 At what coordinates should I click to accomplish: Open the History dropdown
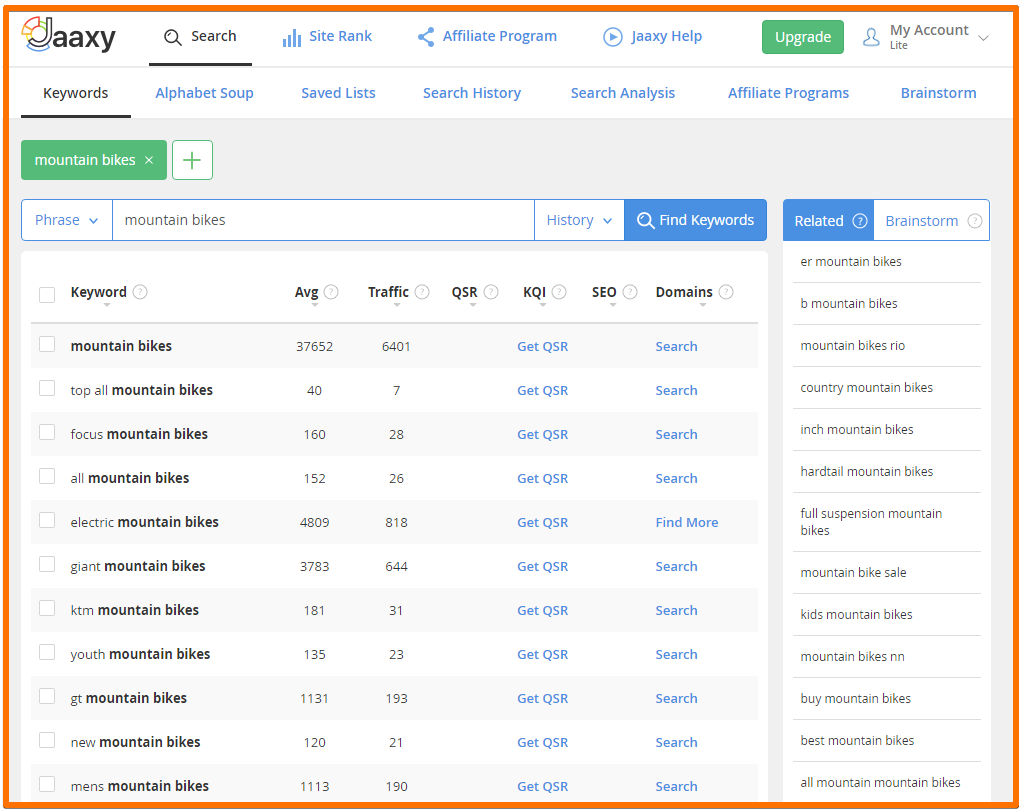(x=579, y=220)
